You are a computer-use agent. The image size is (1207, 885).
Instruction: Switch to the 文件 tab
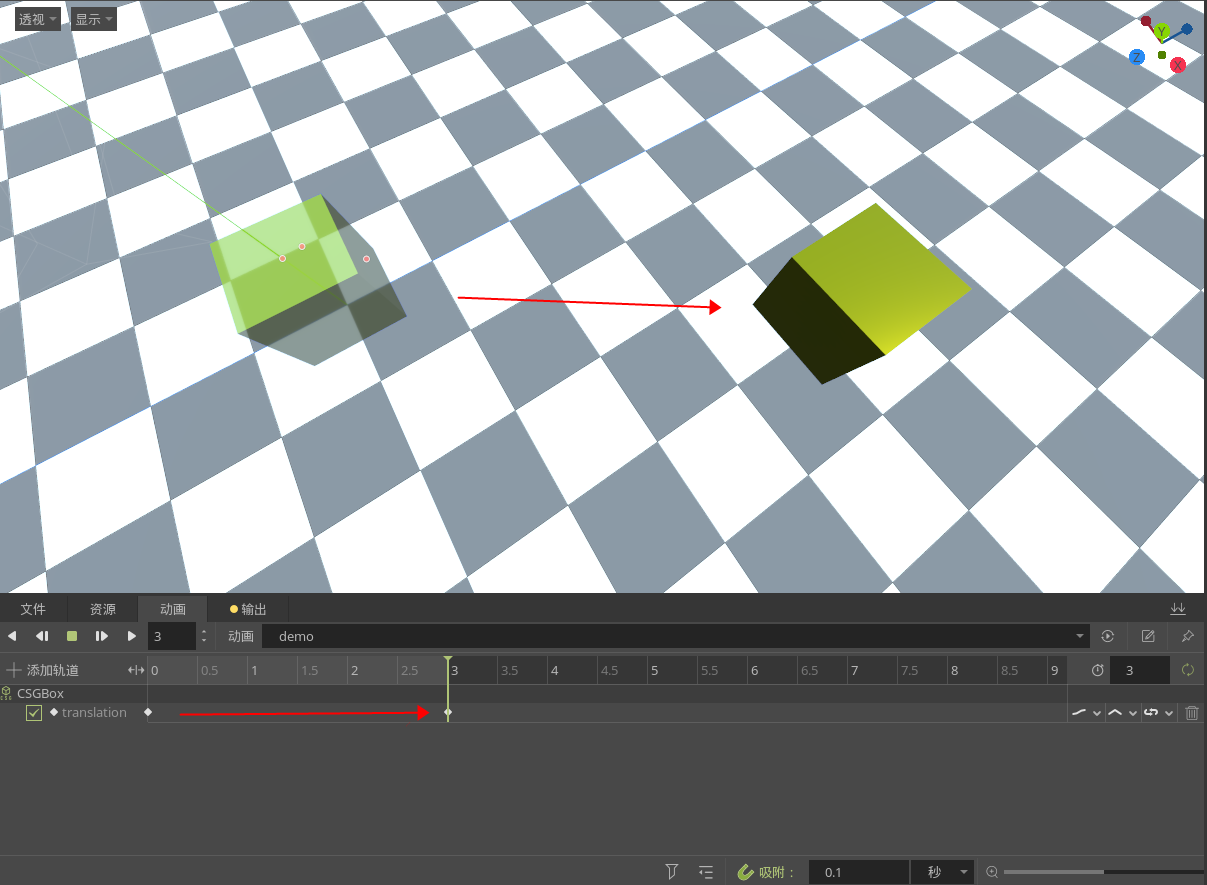(33, 609)
